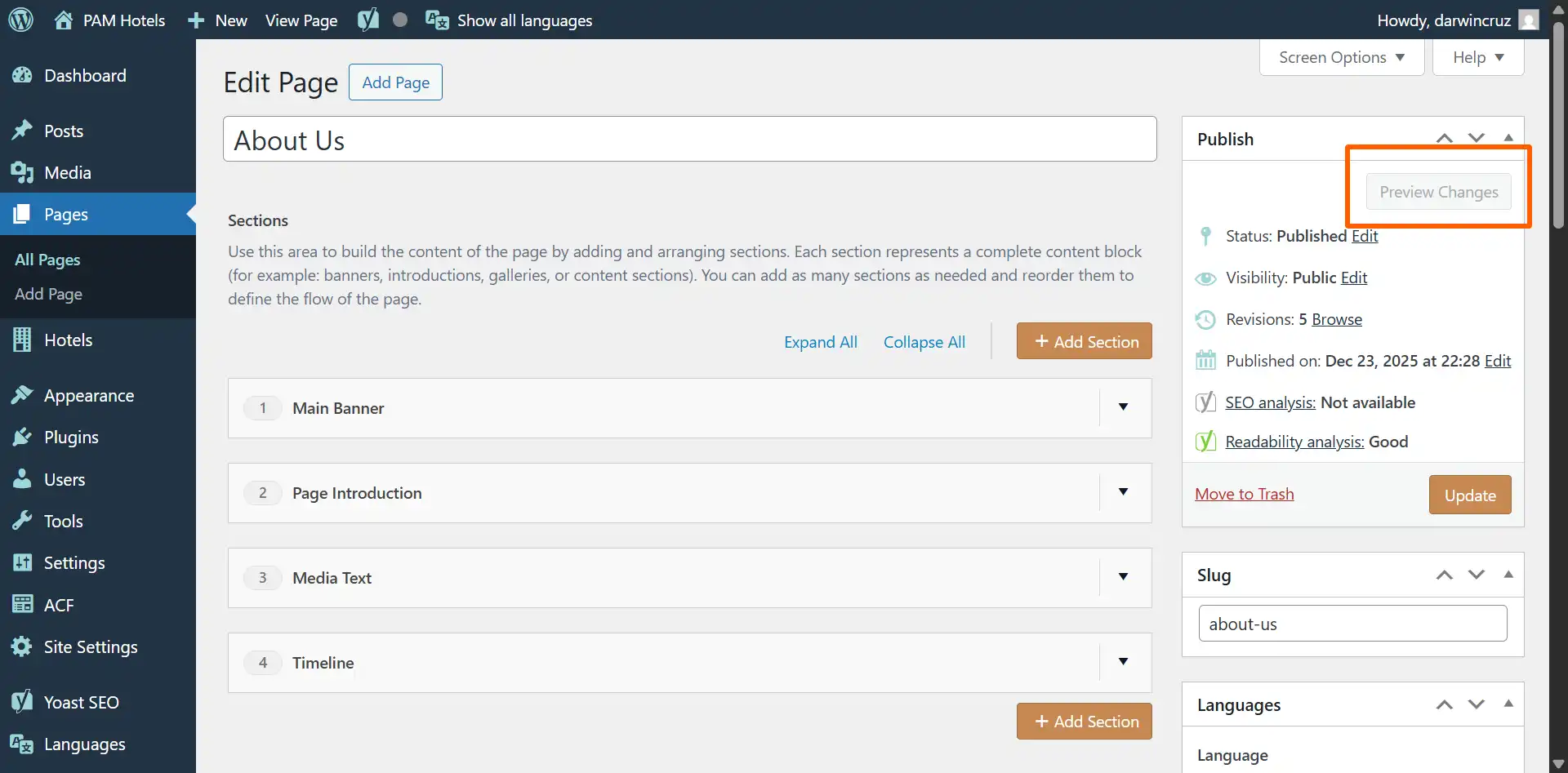Toggle the Publish panel collapse arrow
This screenshot has height=773, width=1568.
tap(1508, 138)
